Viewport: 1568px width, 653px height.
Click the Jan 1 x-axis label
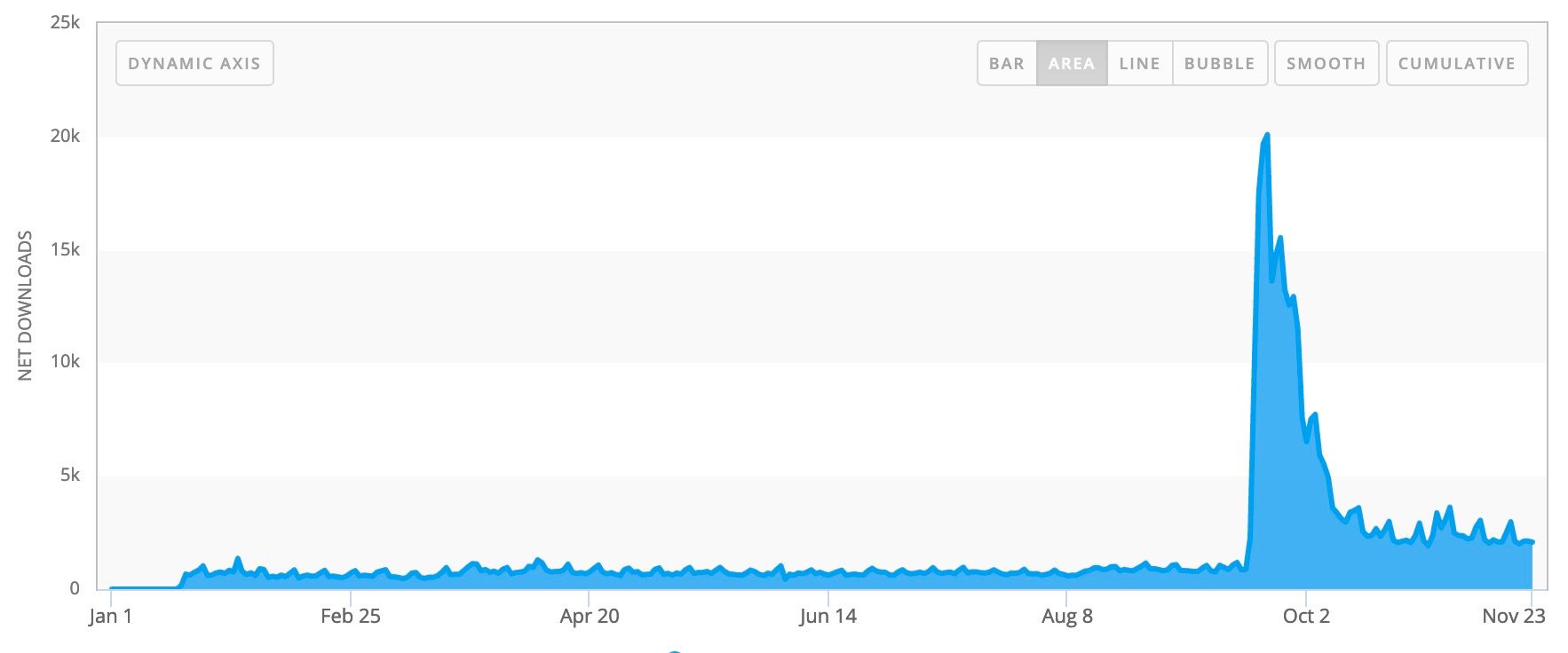click(x=111, y=616)
